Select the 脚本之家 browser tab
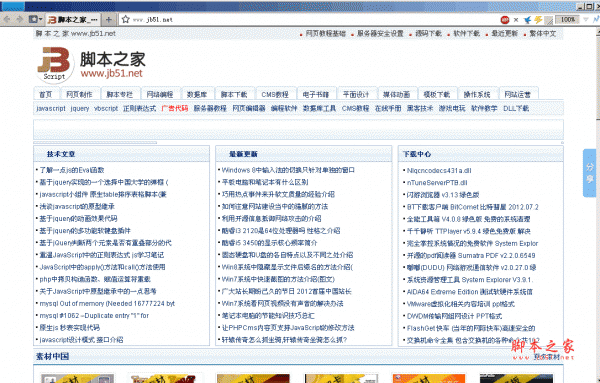 click(x=73, y=20)
